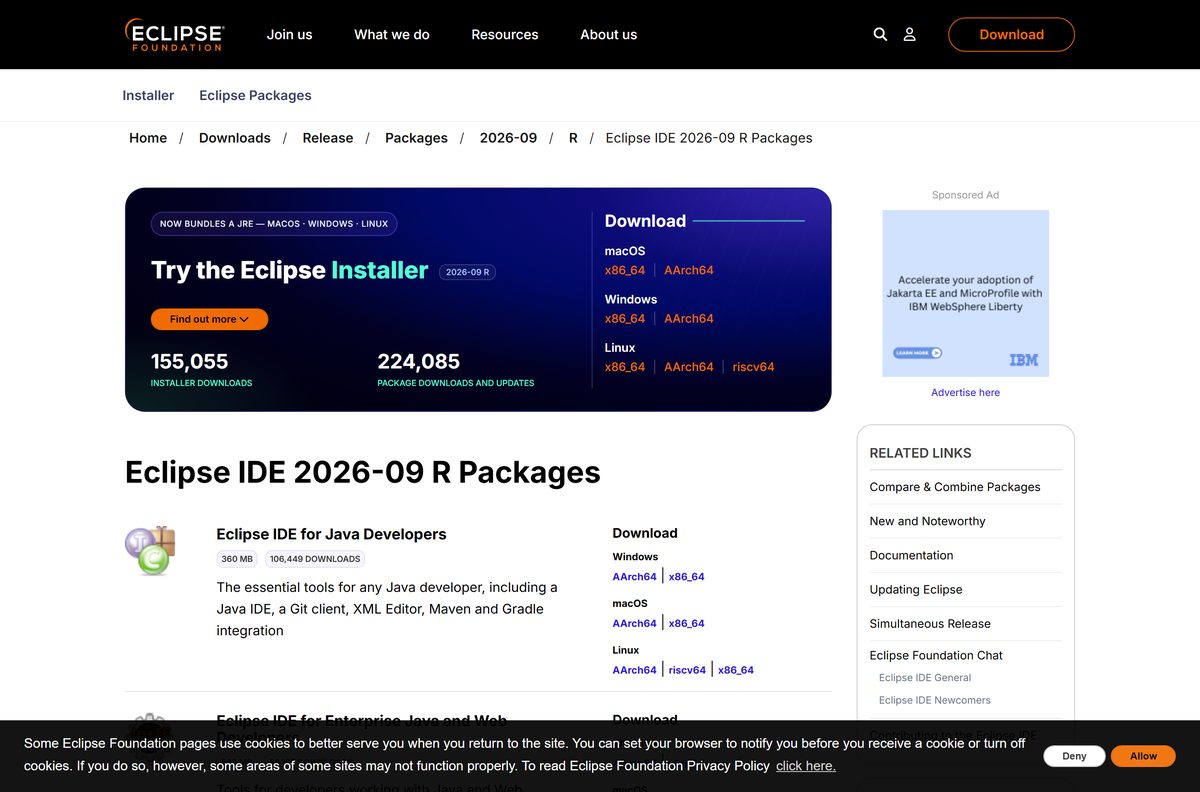Deny cookies in the banner
1200x792 pixels.
click(x=1074, y=756)
